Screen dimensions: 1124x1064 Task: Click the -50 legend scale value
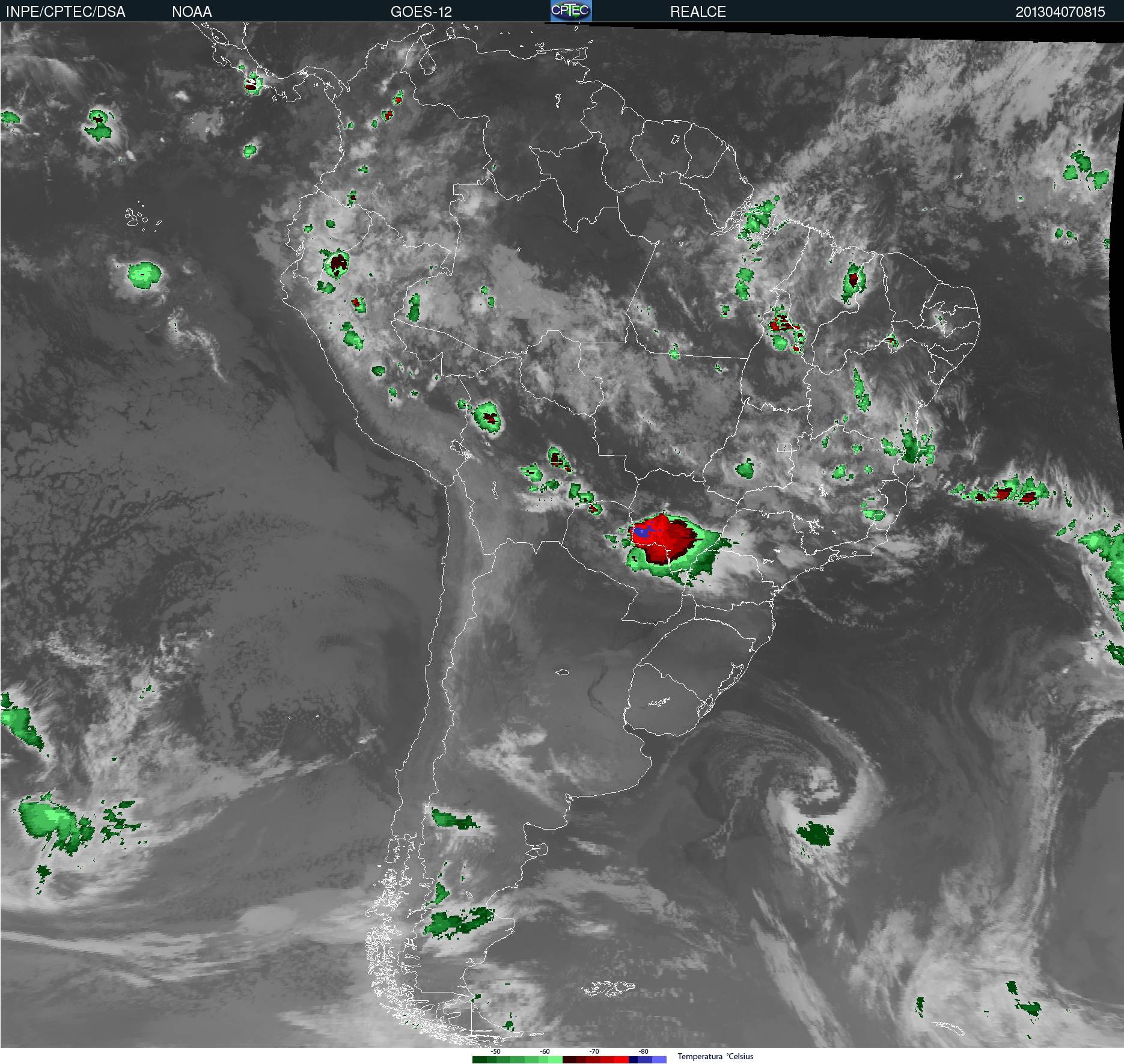pyautogui.click(x=495, y=1051)
